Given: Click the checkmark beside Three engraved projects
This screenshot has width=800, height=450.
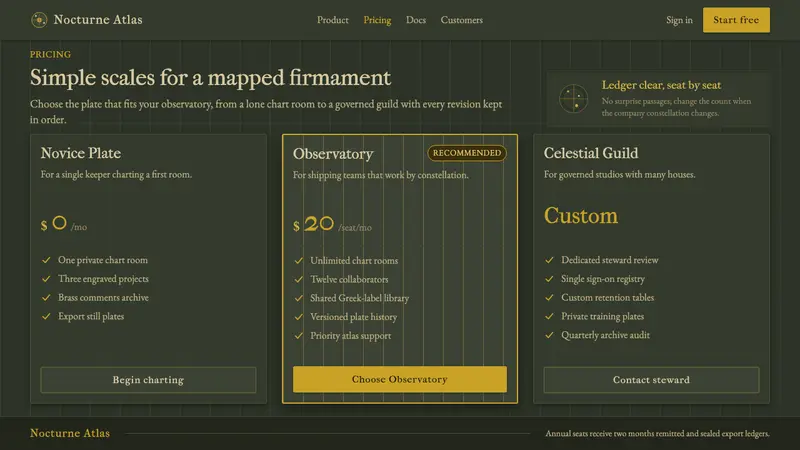Looking at the screenshot, I should click(46, 279).
